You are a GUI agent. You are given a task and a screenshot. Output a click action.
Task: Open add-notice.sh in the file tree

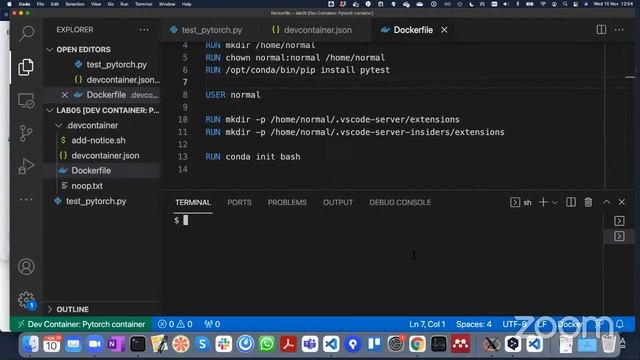(102, 140)
